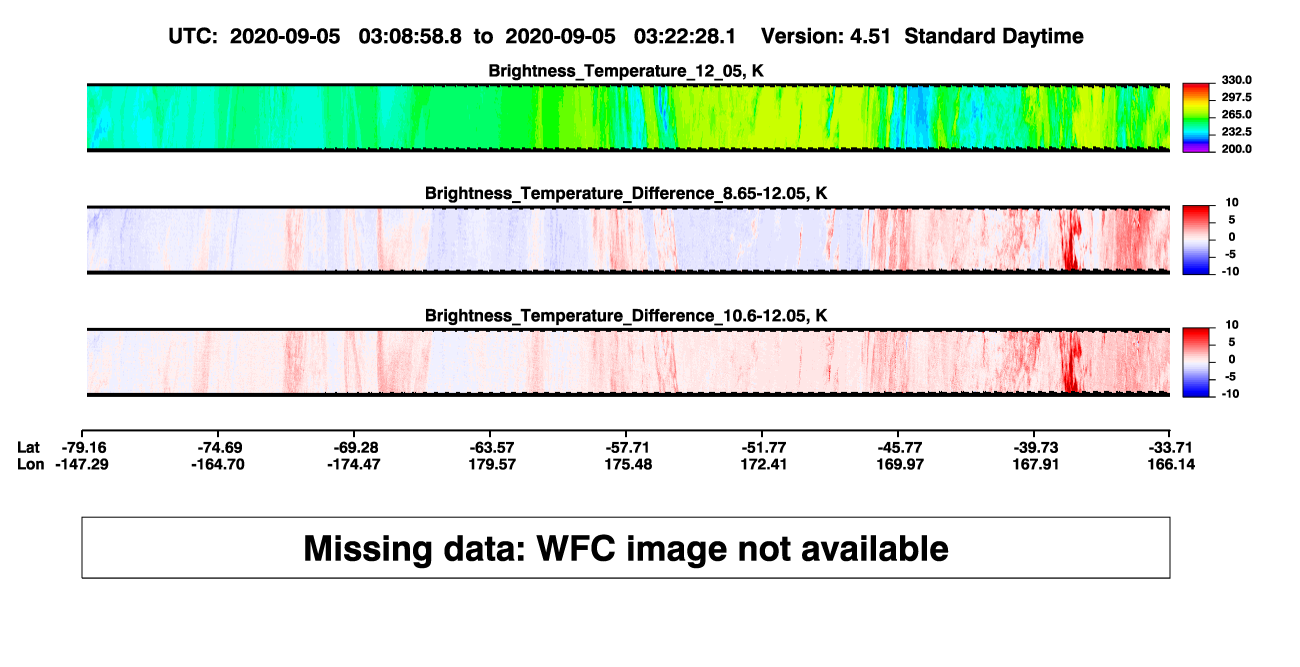The height and width of the screenshot is (667, 1300).
Task: Click the Missing data WFC image box
Action: pyautogui.click(x=626, y=547)
